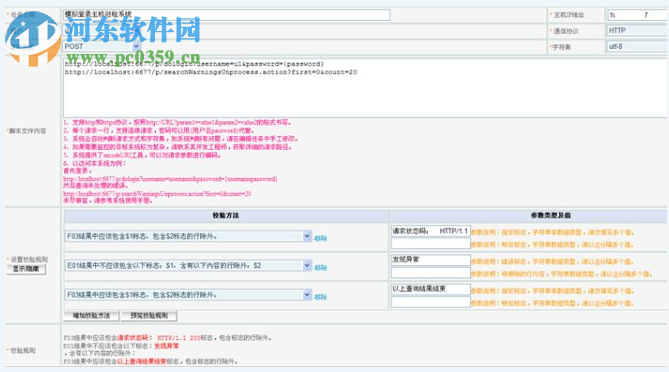The image size is (669, 372).
Task: Click the 参数类型及值 column header
Action: (x=550, y=215)
